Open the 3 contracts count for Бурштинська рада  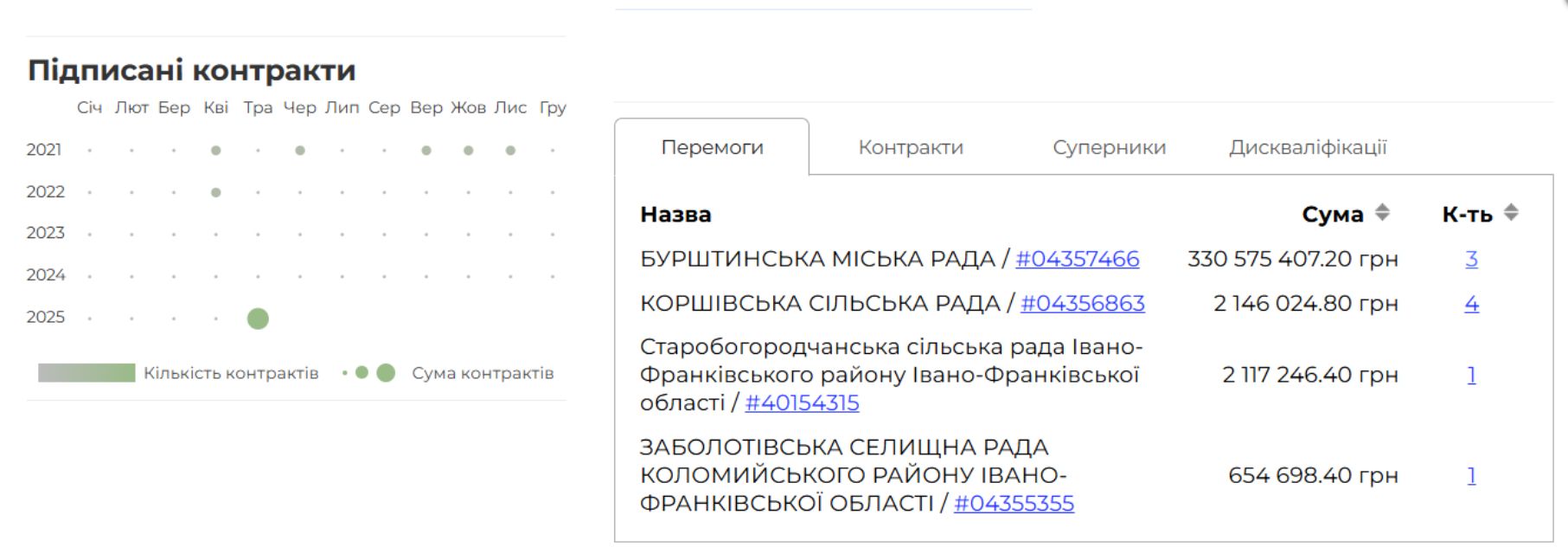1471,259
